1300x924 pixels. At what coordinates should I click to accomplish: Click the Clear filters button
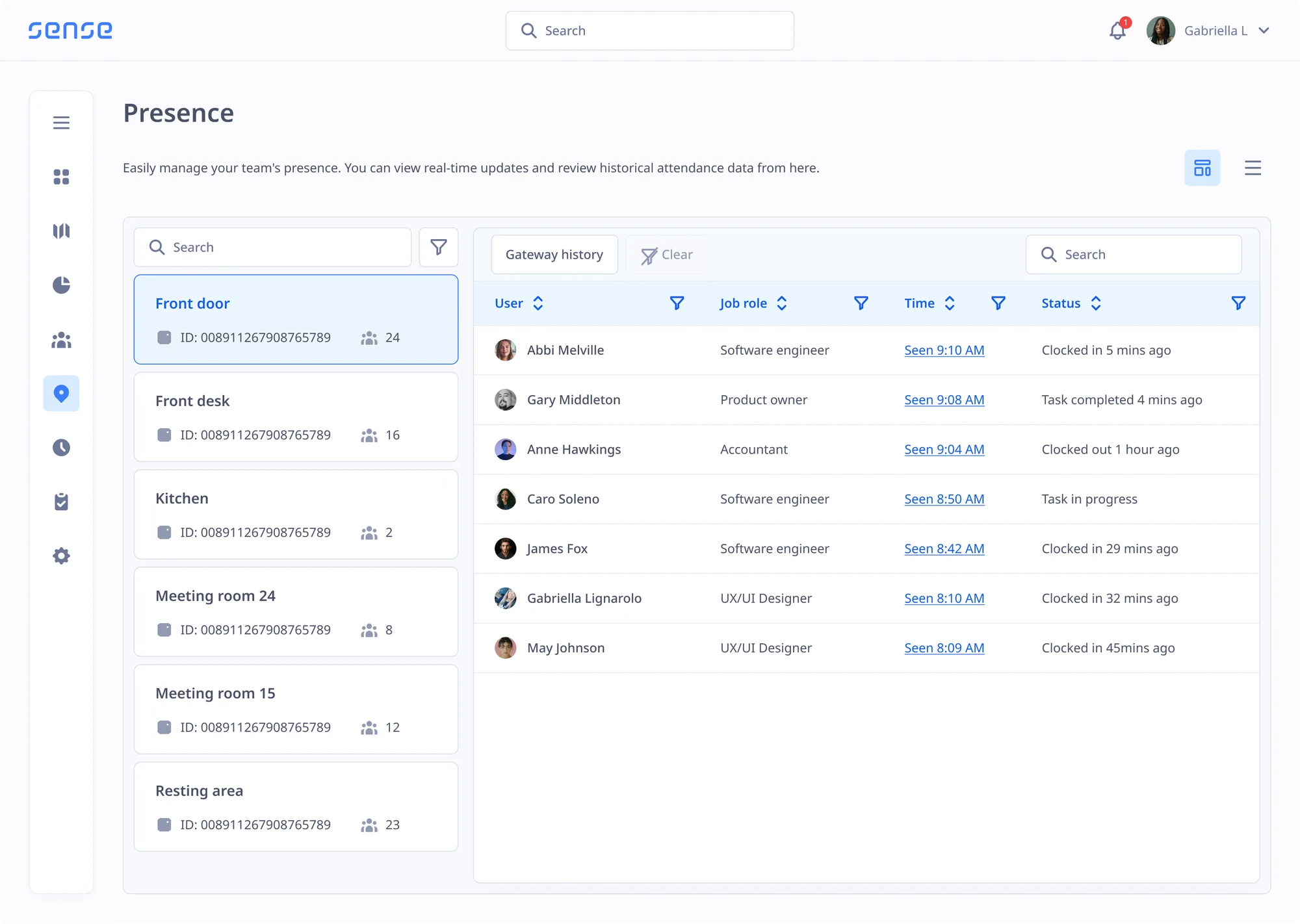tap(667, 255)
